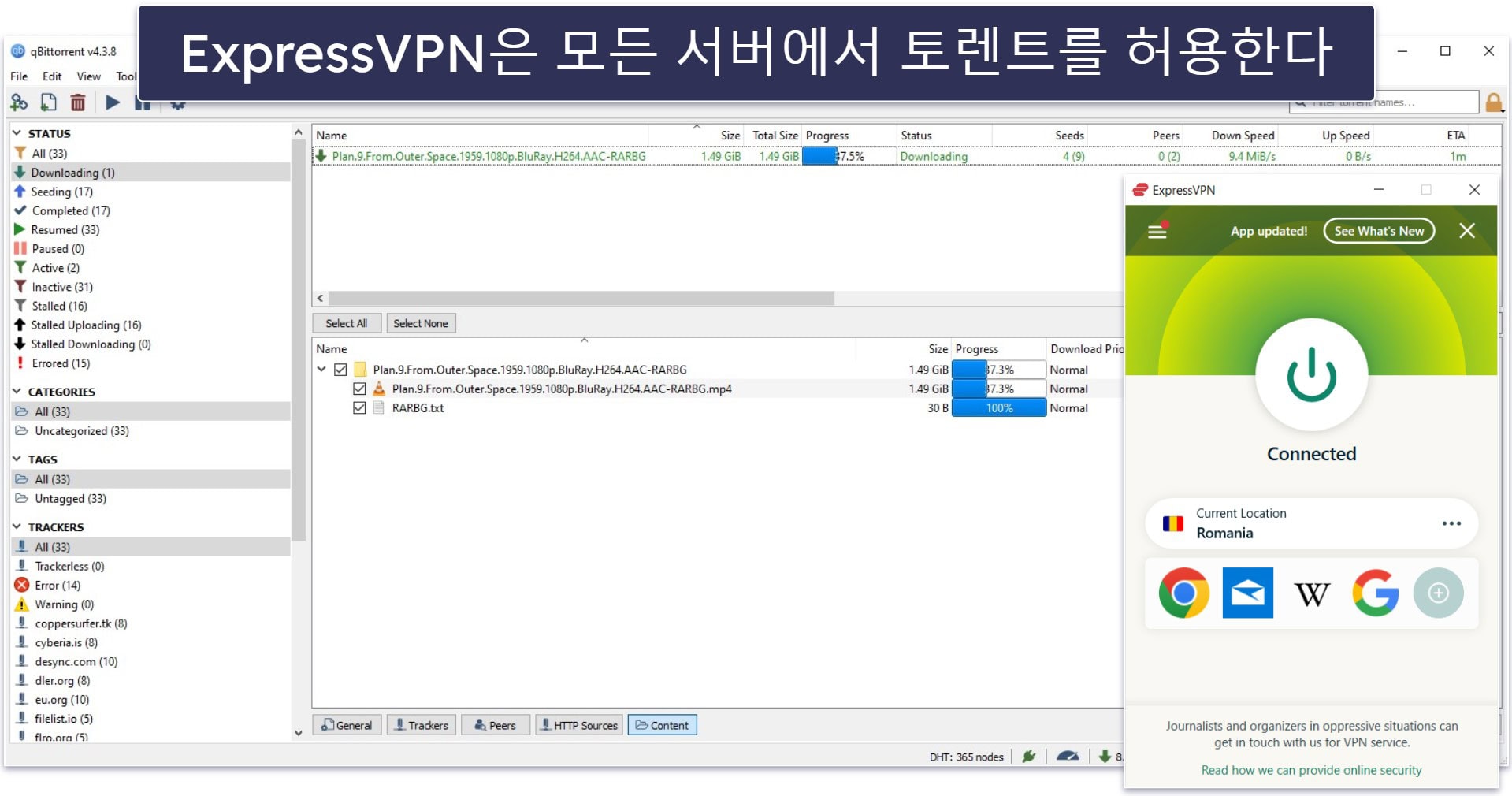Open the Google shortcut in ExpressVPN
The image size is (1512, 796).
coord(1375,593)
